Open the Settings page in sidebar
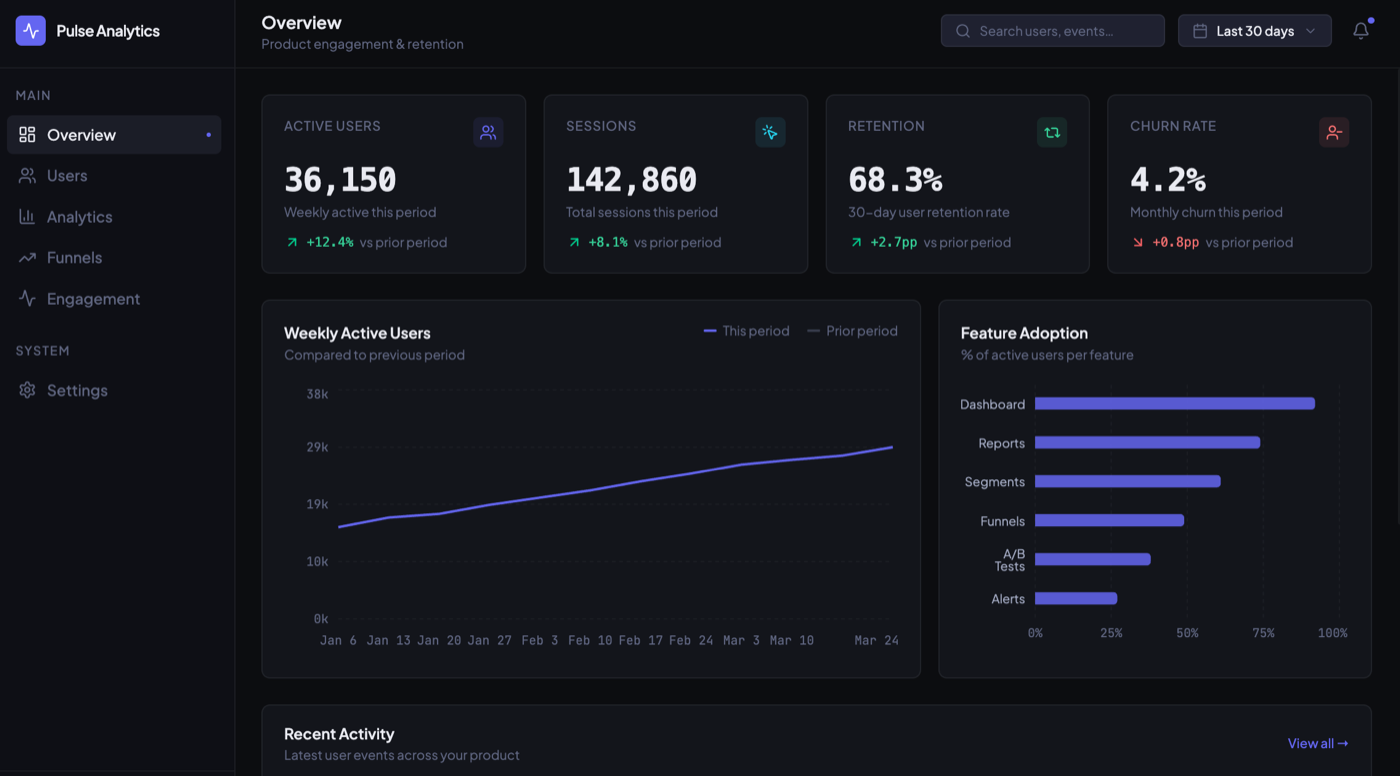1400x776 pixels. [114, 390]
